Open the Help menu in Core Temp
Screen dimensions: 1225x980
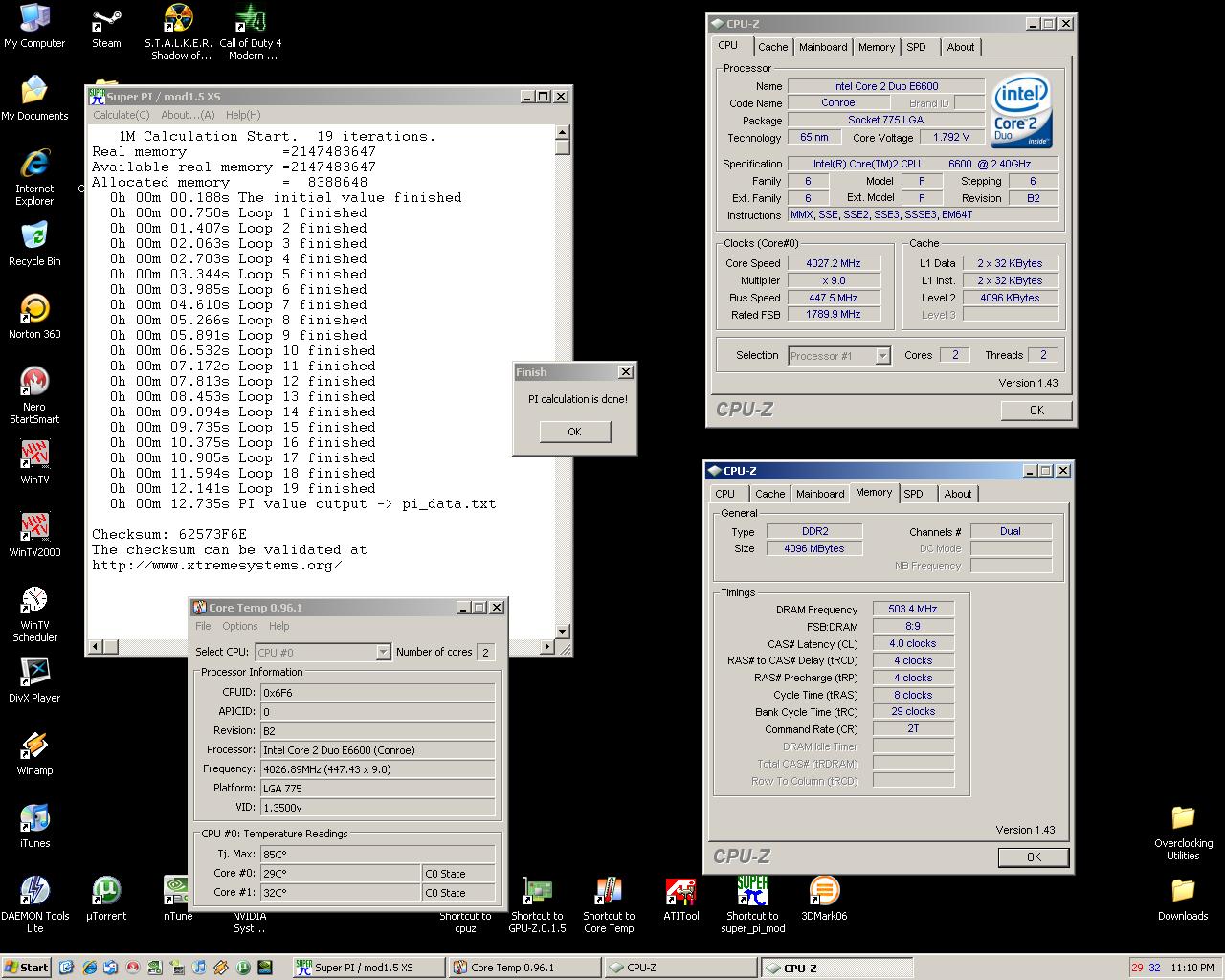point(279,626)
